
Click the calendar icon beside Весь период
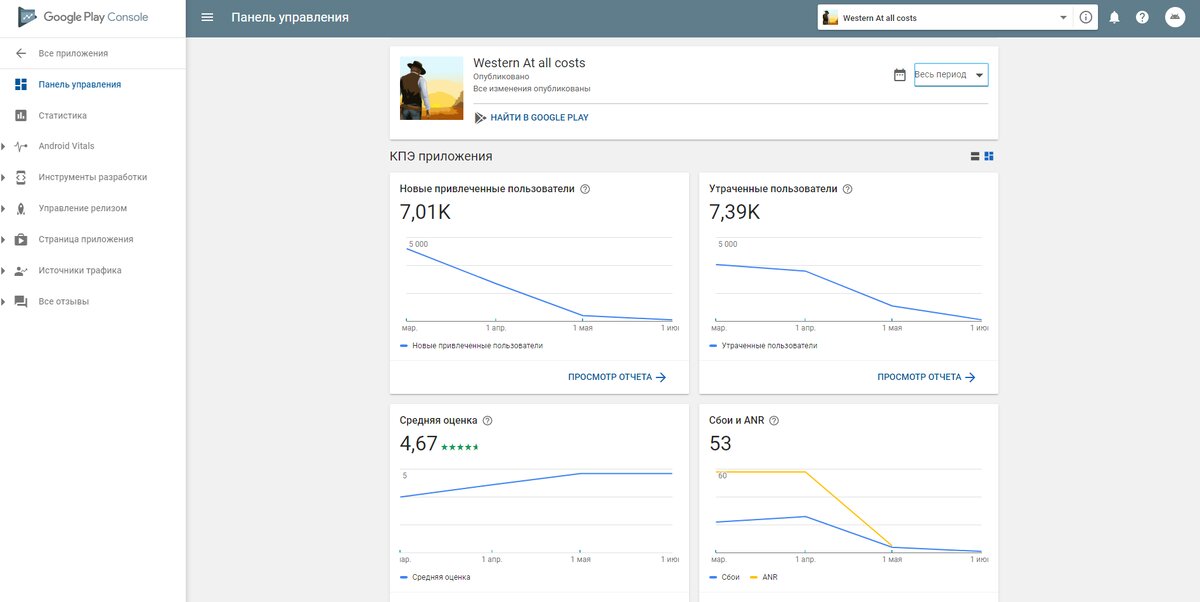pyautogui.click(x=899, y=75)
